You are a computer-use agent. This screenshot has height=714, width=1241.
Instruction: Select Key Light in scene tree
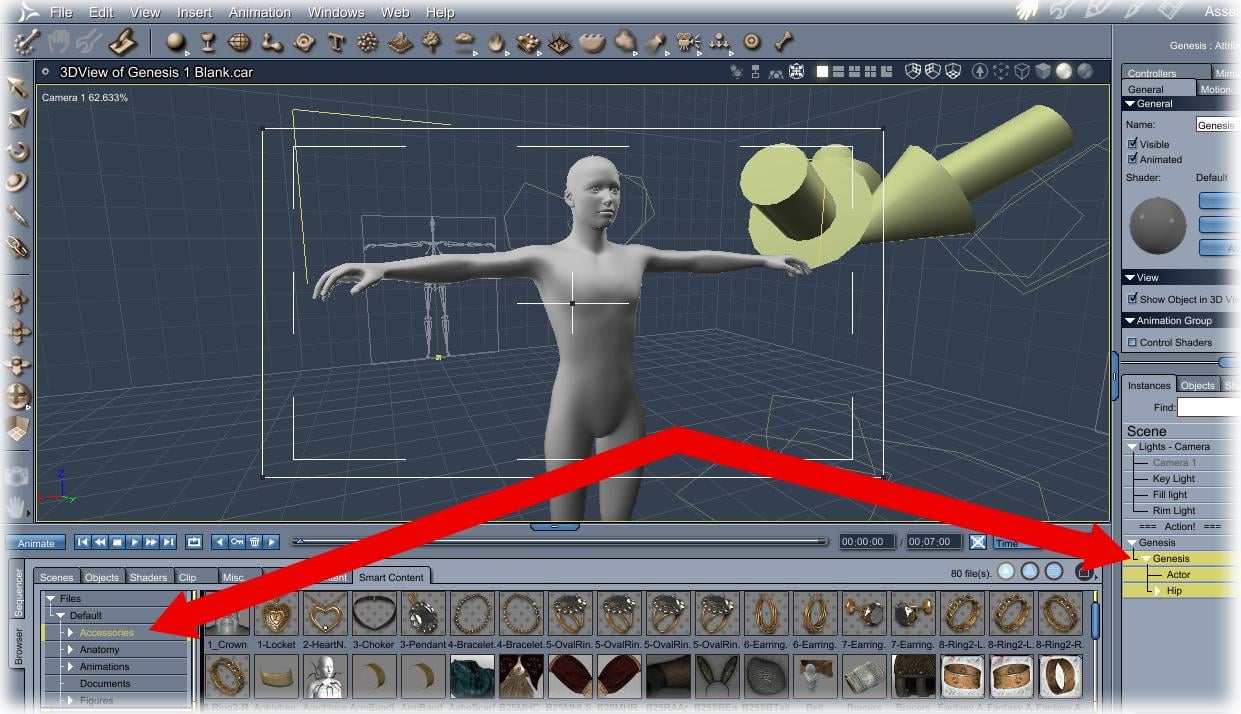tap(1174, 479)
